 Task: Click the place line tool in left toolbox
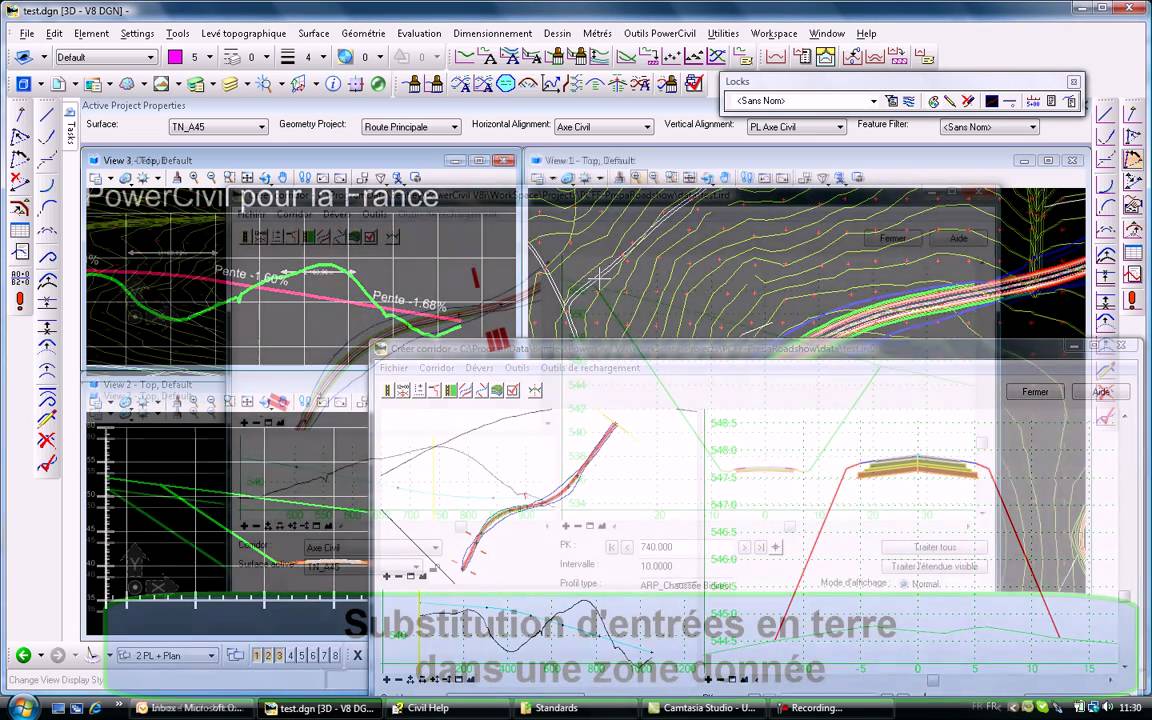coord(47,114)
